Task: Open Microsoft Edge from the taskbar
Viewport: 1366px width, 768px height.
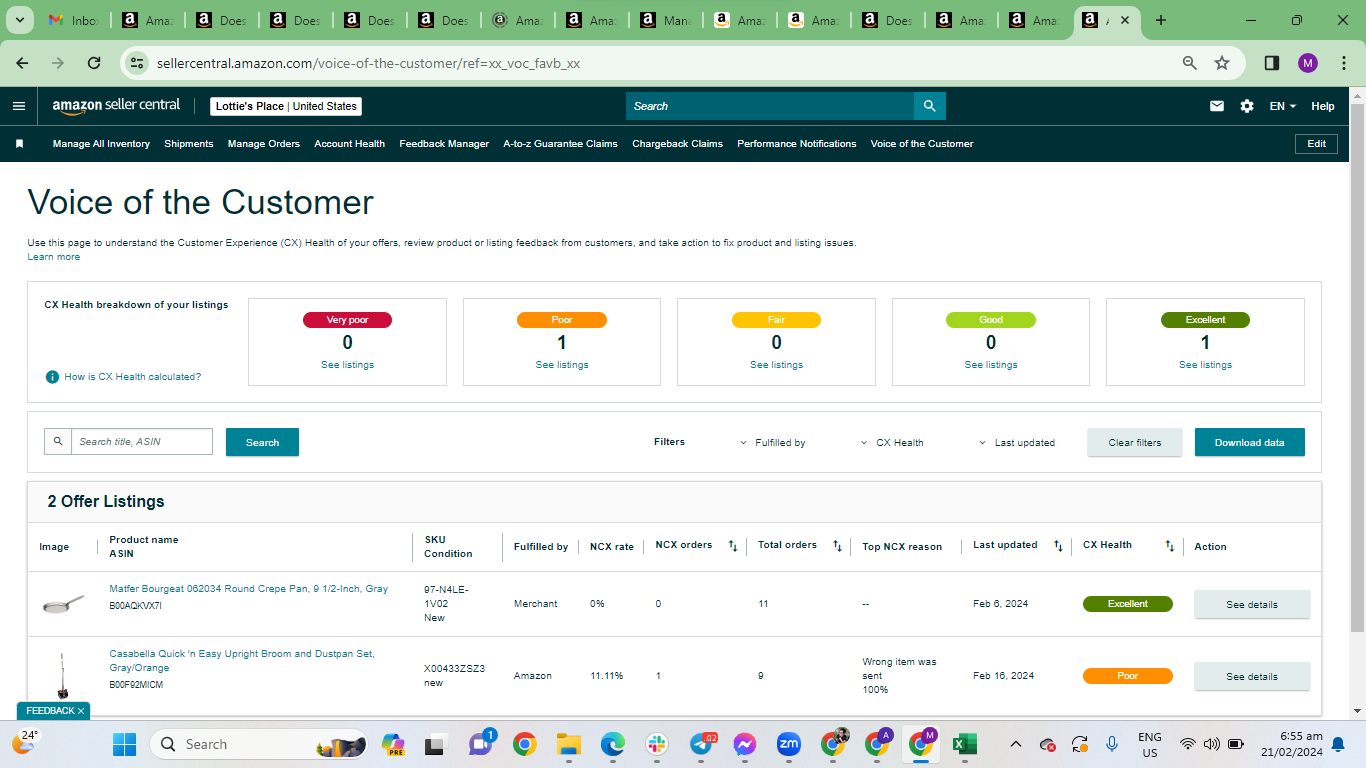Action: coord(613,744)
